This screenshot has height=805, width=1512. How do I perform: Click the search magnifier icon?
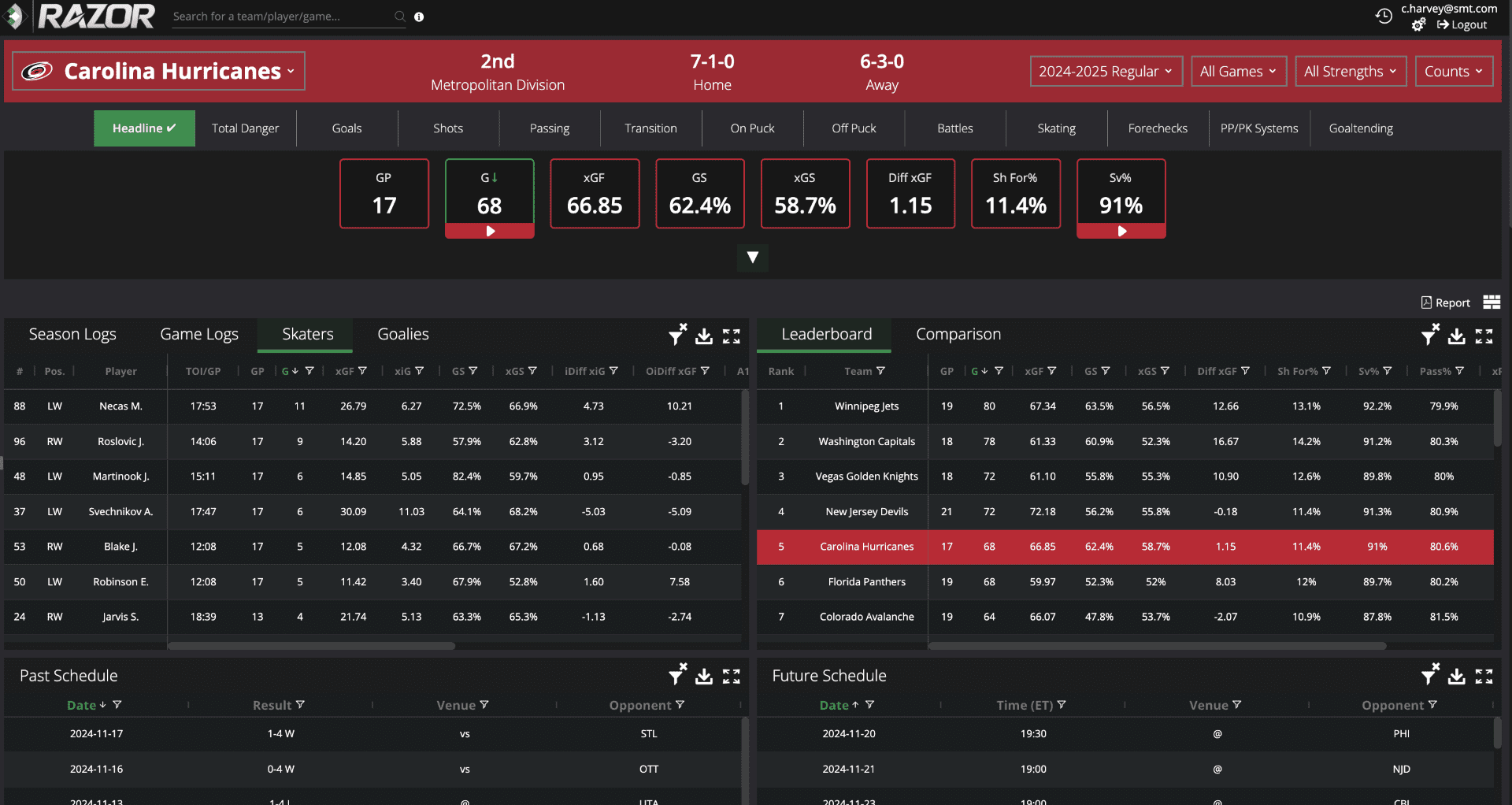(399, 17)
